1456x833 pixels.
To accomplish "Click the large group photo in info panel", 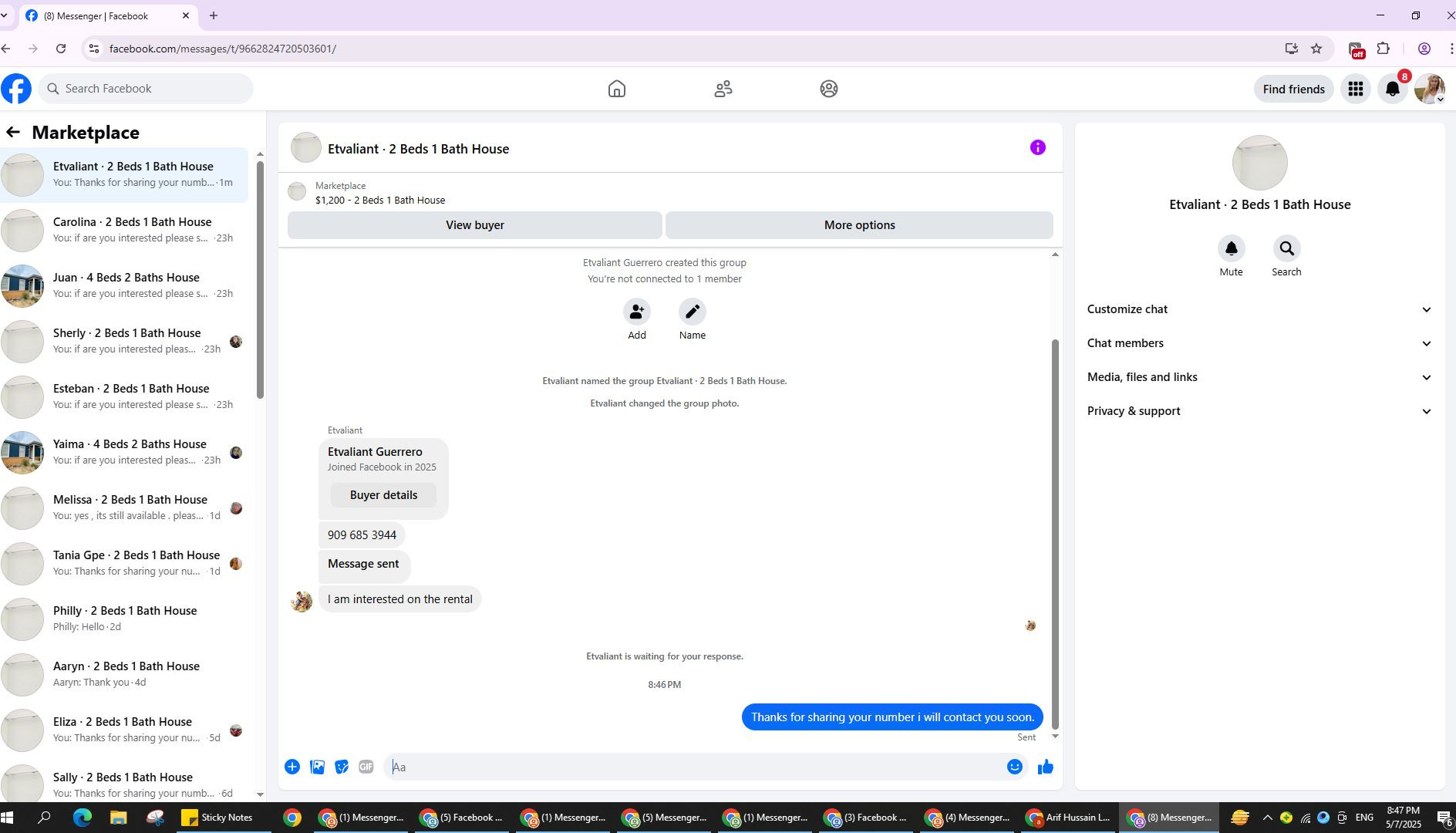I will point(1259,163).
